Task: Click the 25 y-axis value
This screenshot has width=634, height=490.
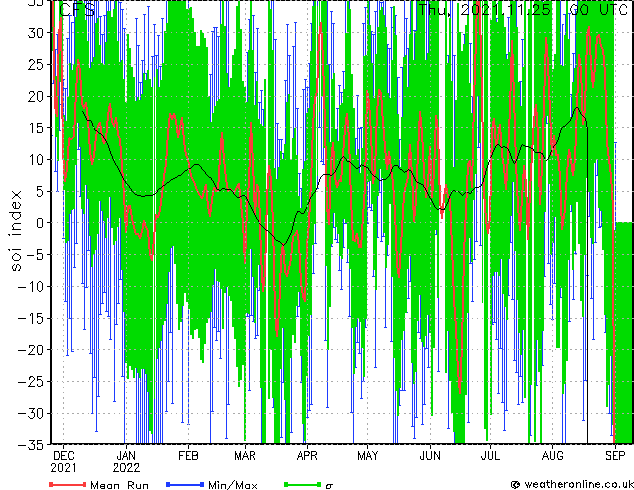Action: point(35,64)
